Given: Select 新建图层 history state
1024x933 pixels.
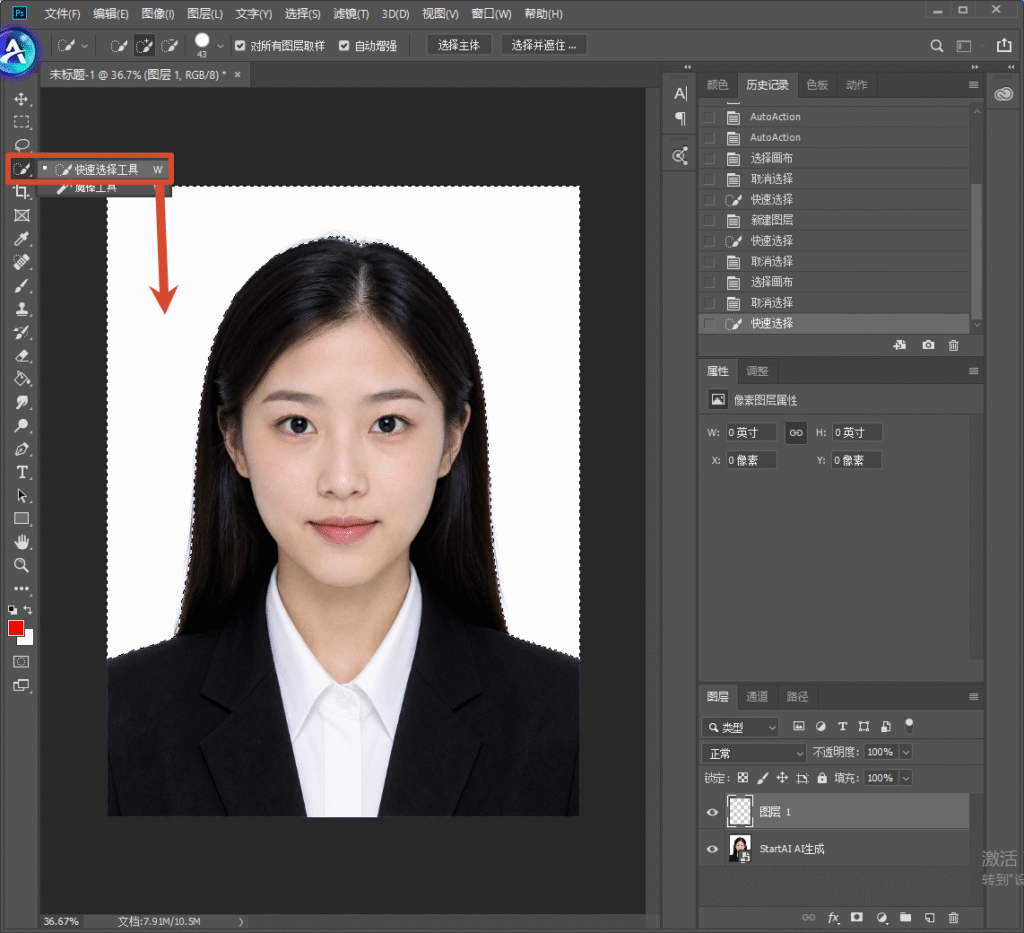Looking at the screenshot, I should point(834,220).
